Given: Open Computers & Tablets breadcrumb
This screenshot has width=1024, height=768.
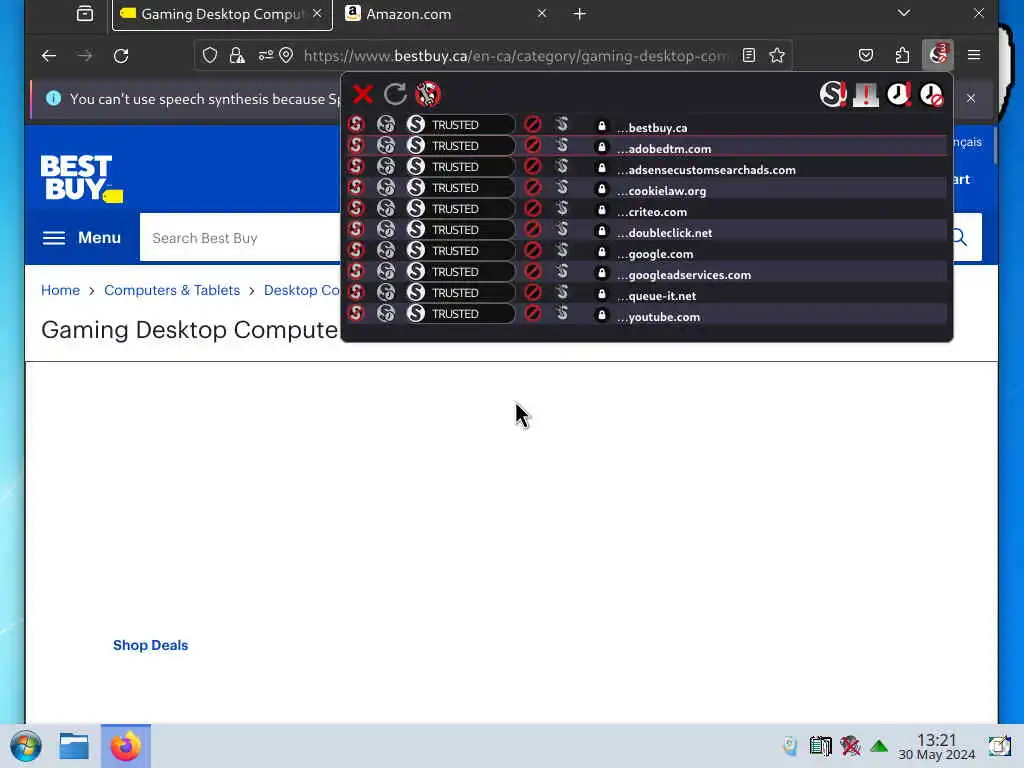Looking at the screenshot, I should (x=172, y=290).
